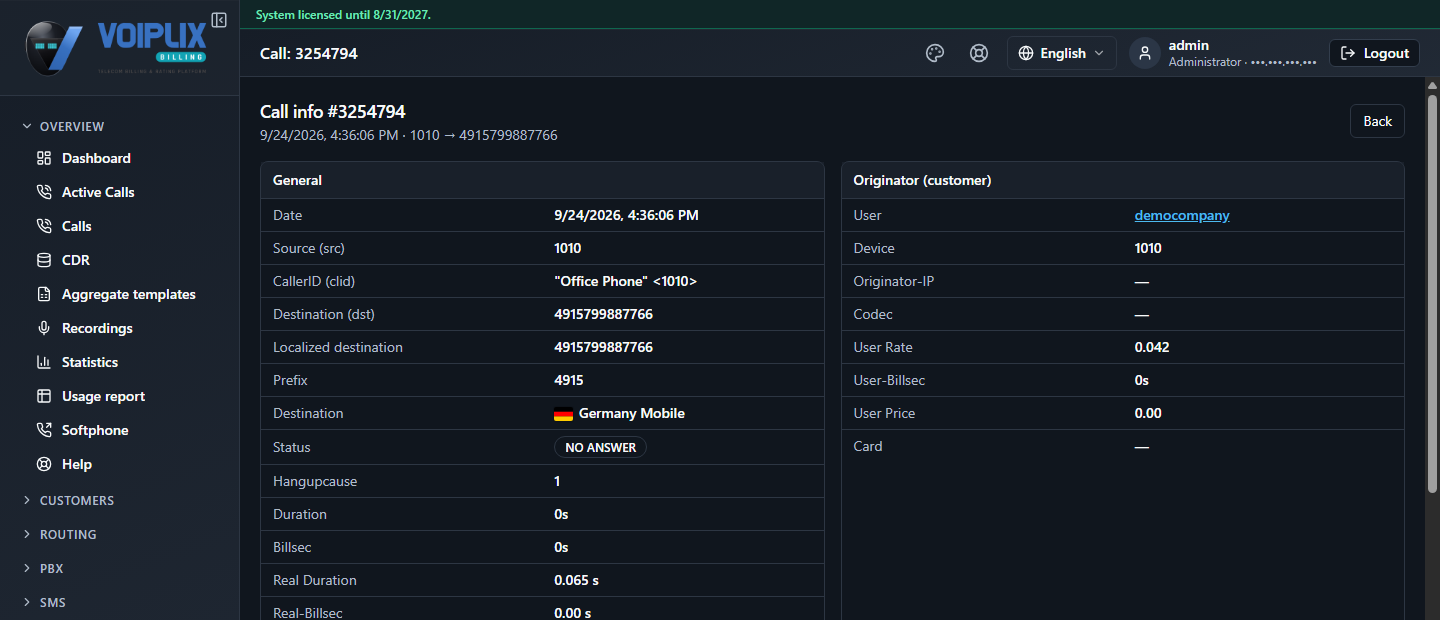Click the Active Calls phone icon
The image size is (1440, 620).
(44, 192)
